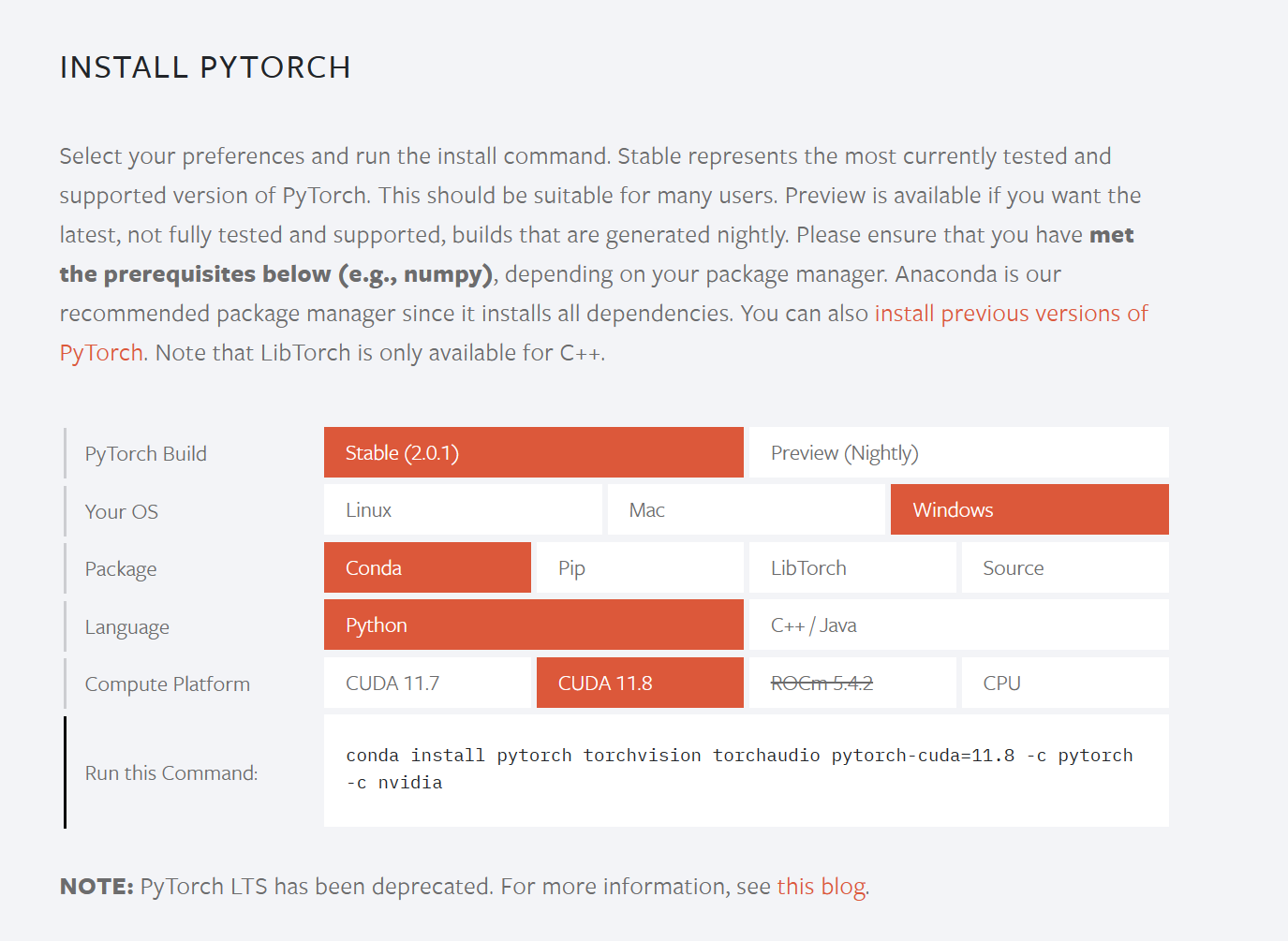Click the deprecated ROCm 5.4.2 option

click(x=851, y=683)
